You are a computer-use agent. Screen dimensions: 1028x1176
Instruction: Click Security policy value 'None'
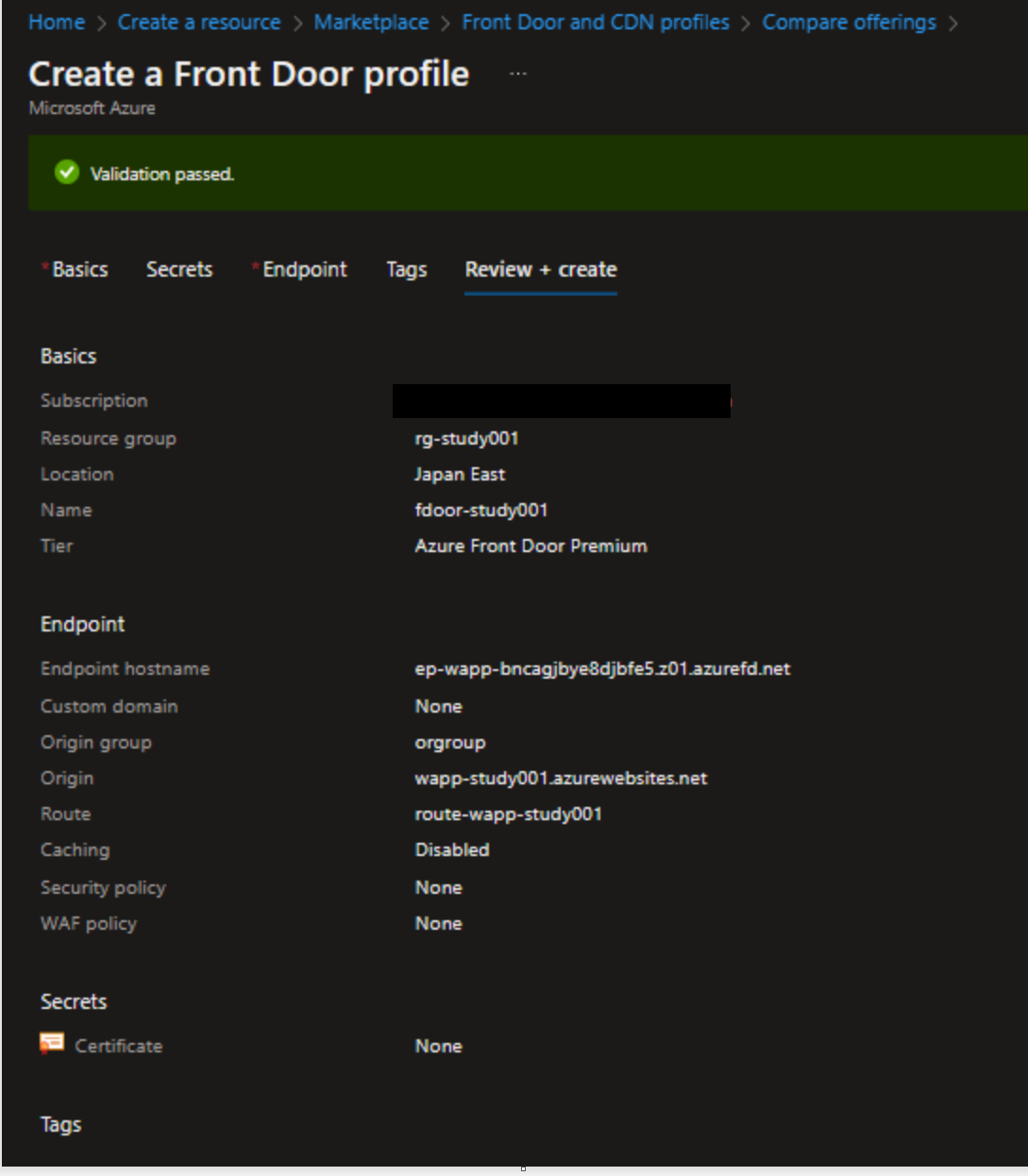pos(439,888)
